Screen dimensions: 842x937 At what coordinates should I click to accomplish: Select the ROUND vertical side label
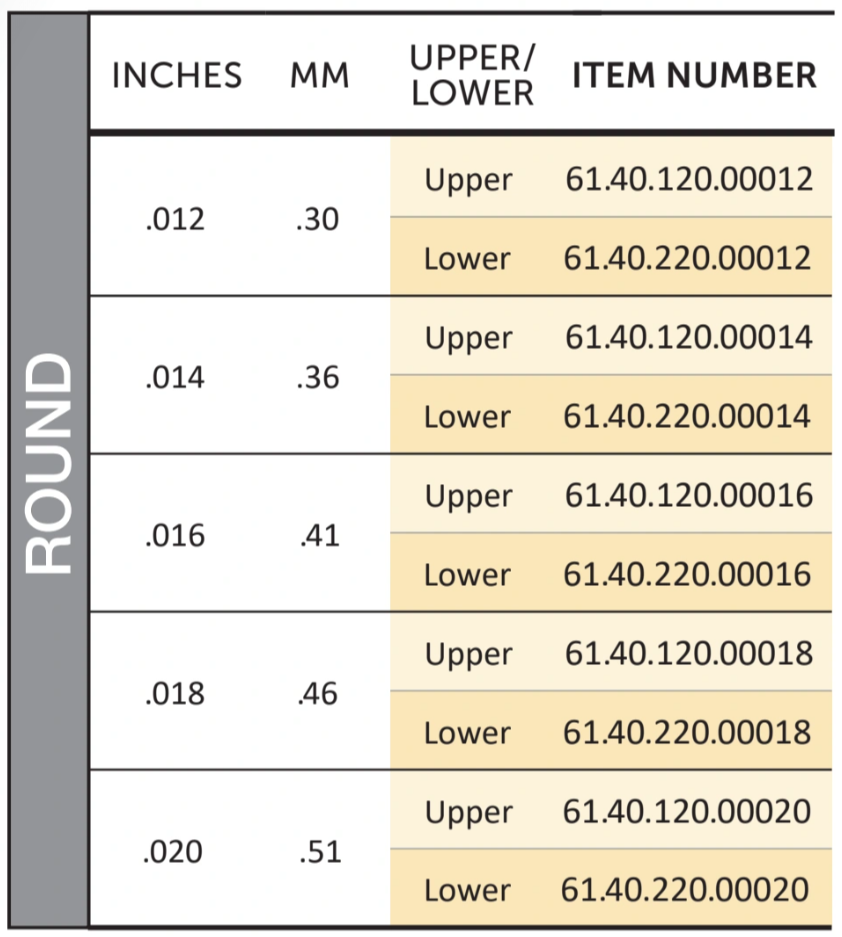[x=48, y=464]
